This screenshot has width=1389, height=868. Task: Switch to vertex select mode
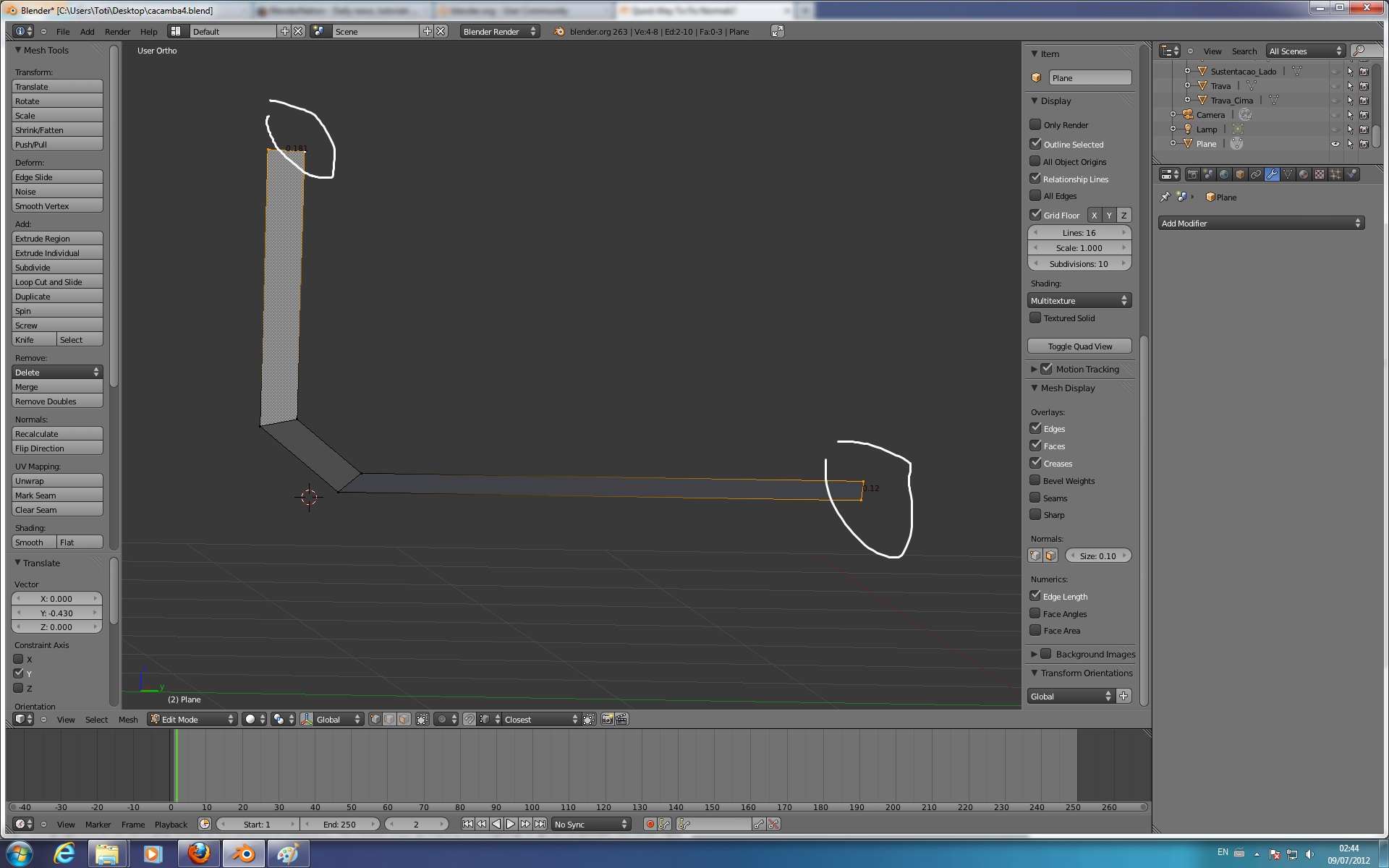[375, 719]
